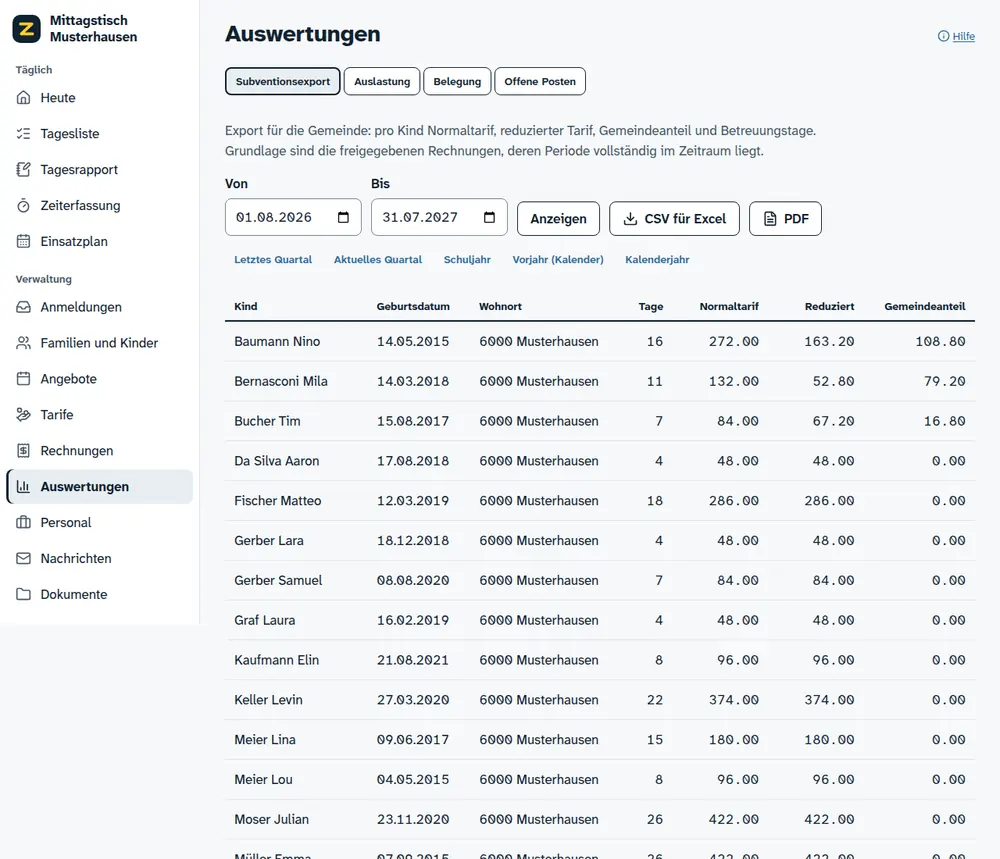Open the Bis date picker calendar icon
The image size is (1000, 859).
tap(489, 217)
